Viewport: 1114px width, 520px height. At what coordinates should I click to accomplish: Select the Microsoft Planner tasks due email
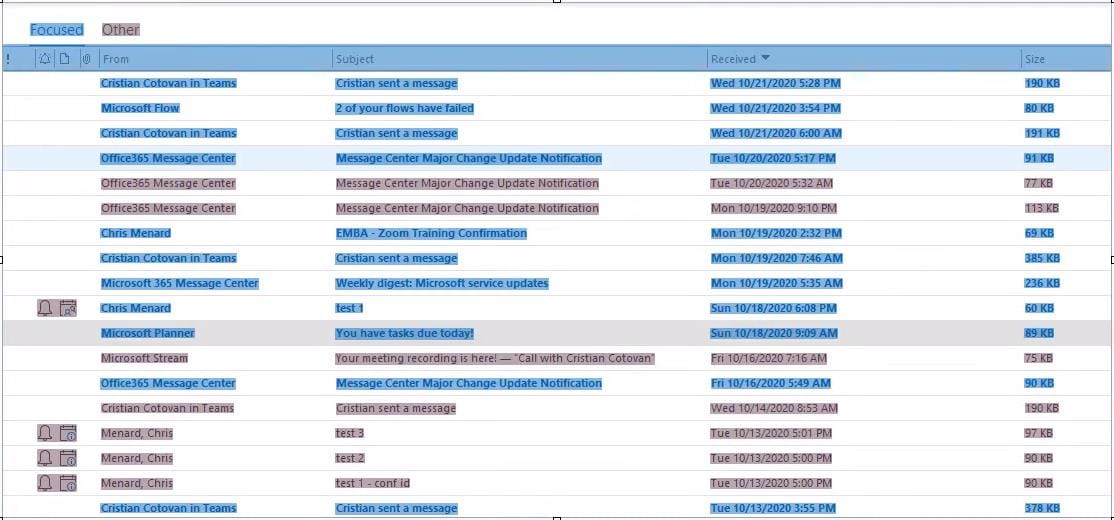pos(404,333)
